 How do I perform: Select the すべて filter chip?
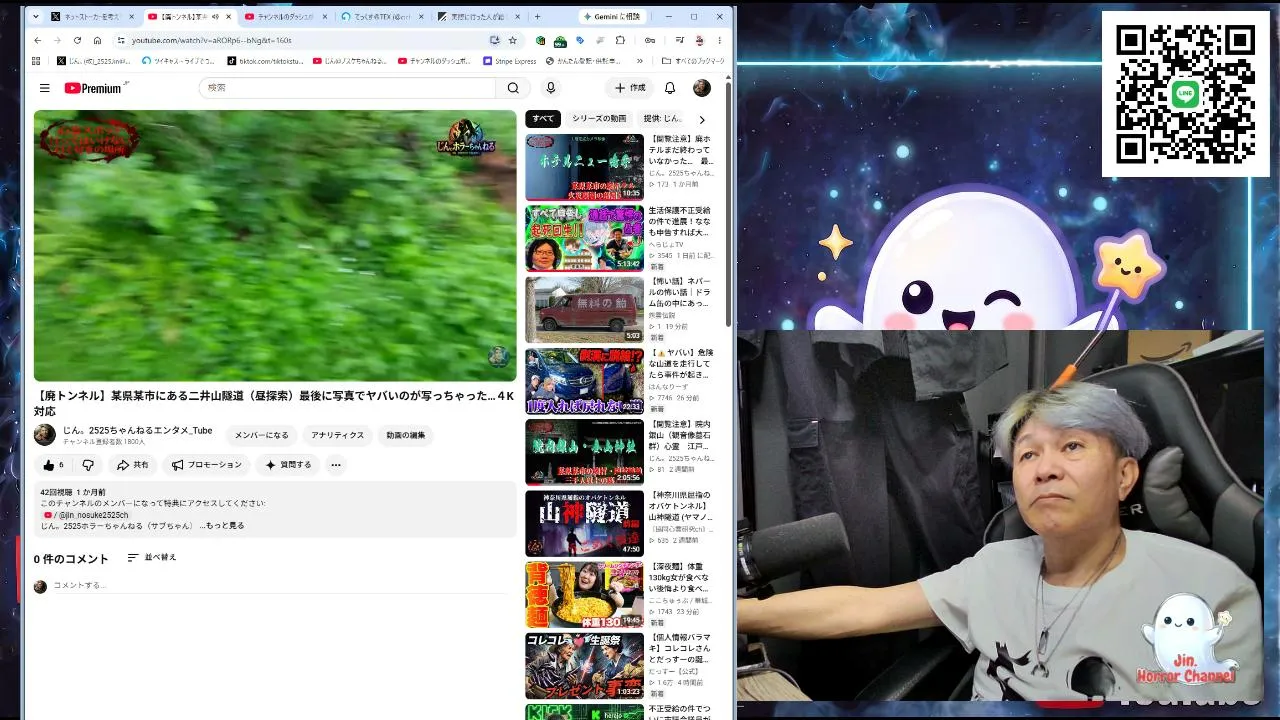click(x=543, y=119)
